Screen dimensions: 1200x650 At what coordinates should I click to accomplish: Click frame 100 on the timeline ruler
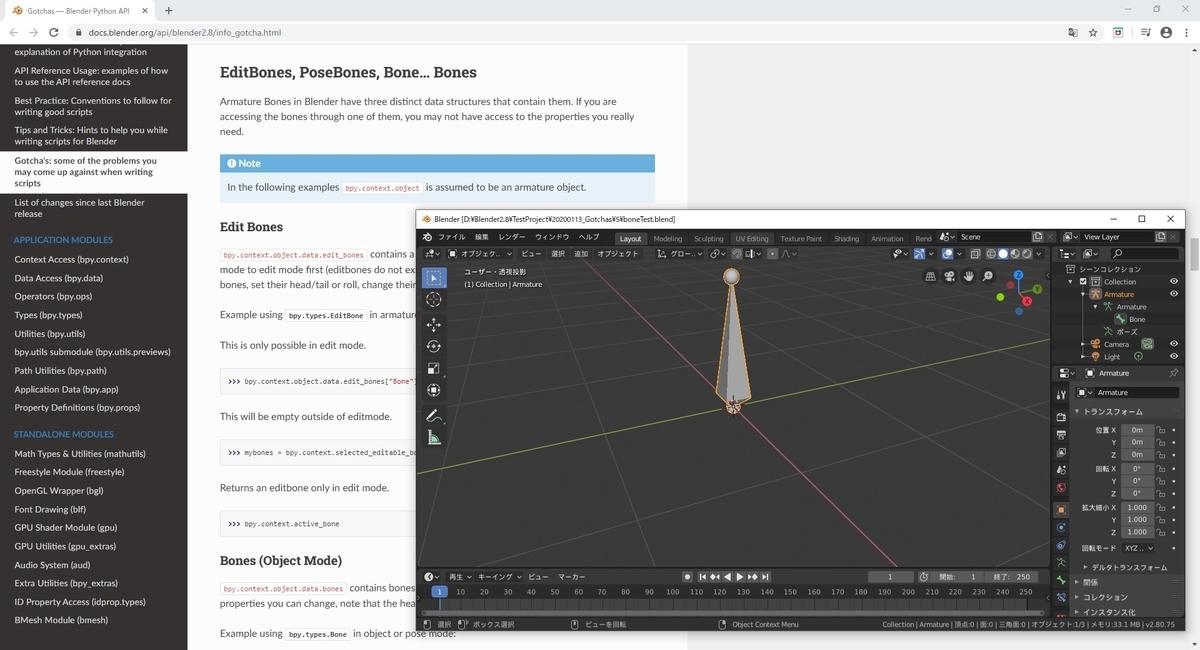click(672, 592)
